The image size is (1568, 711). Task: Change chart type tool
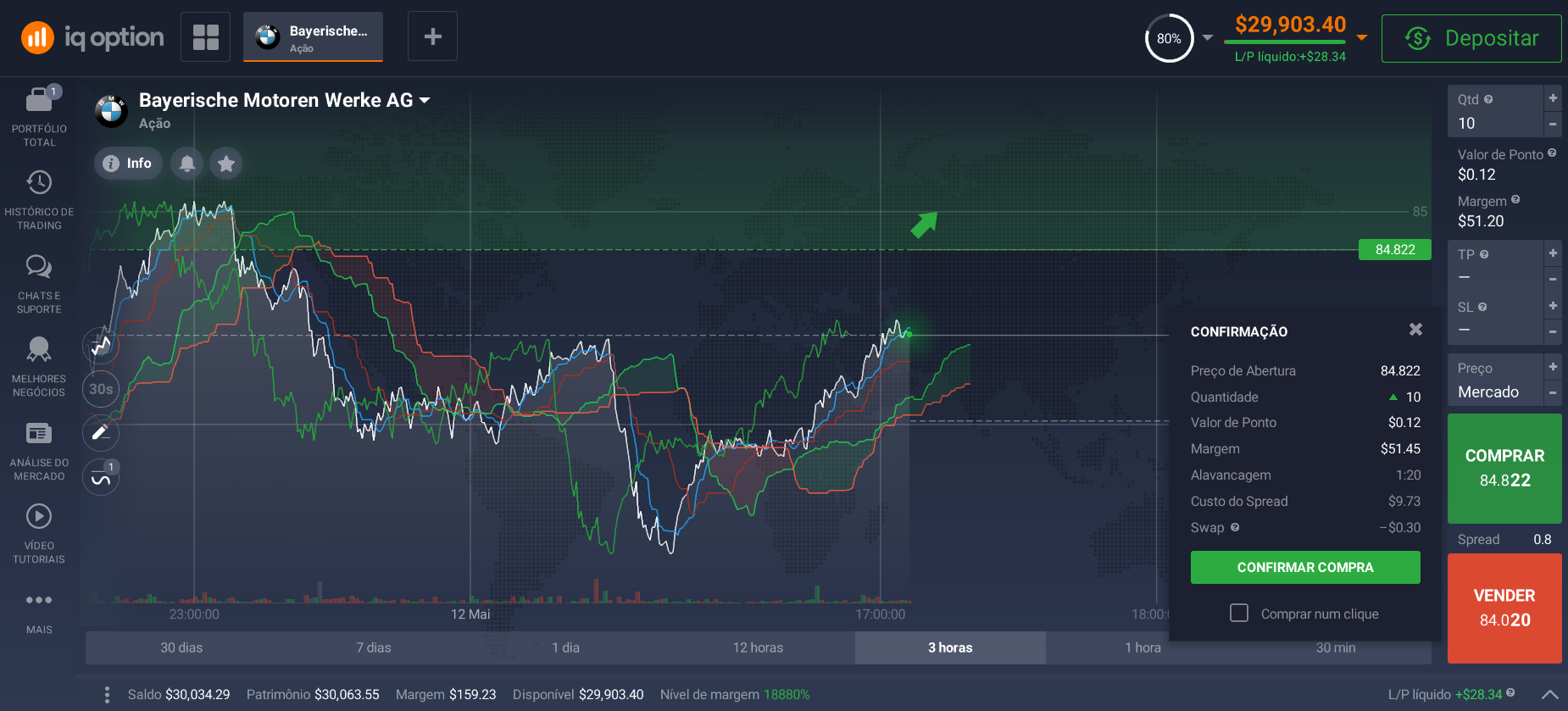click(x=101, y=345)
